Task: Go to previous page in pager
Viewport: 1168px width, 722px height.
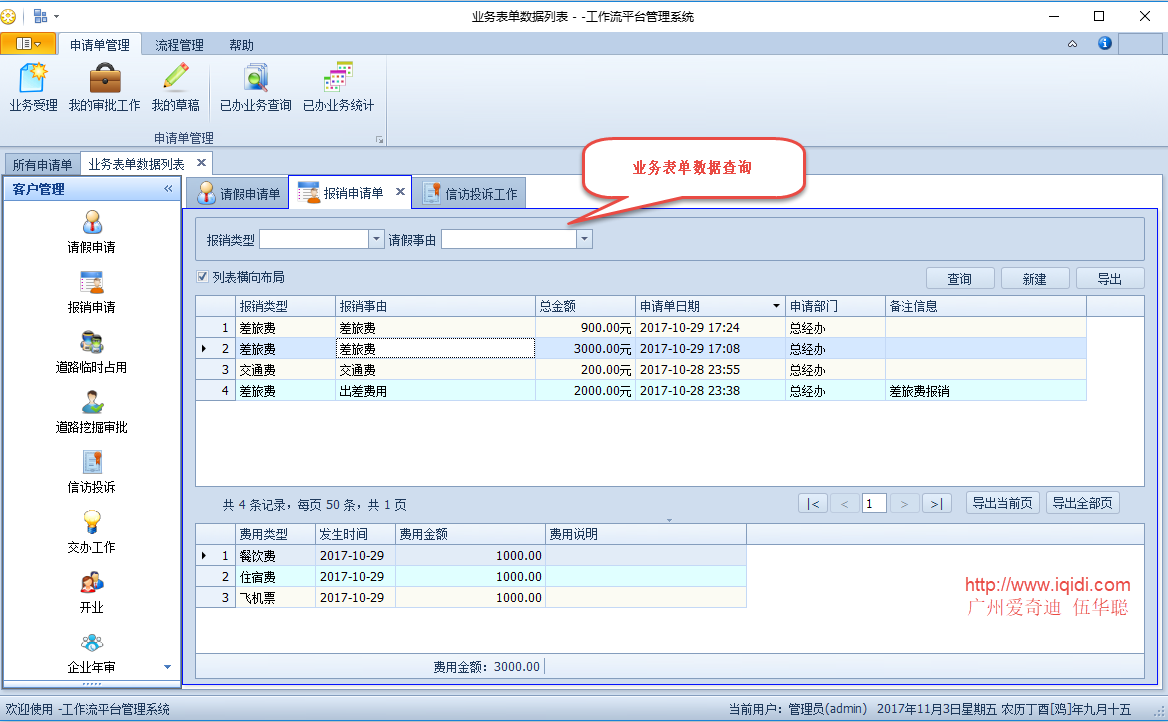Action: coord(845,504)
